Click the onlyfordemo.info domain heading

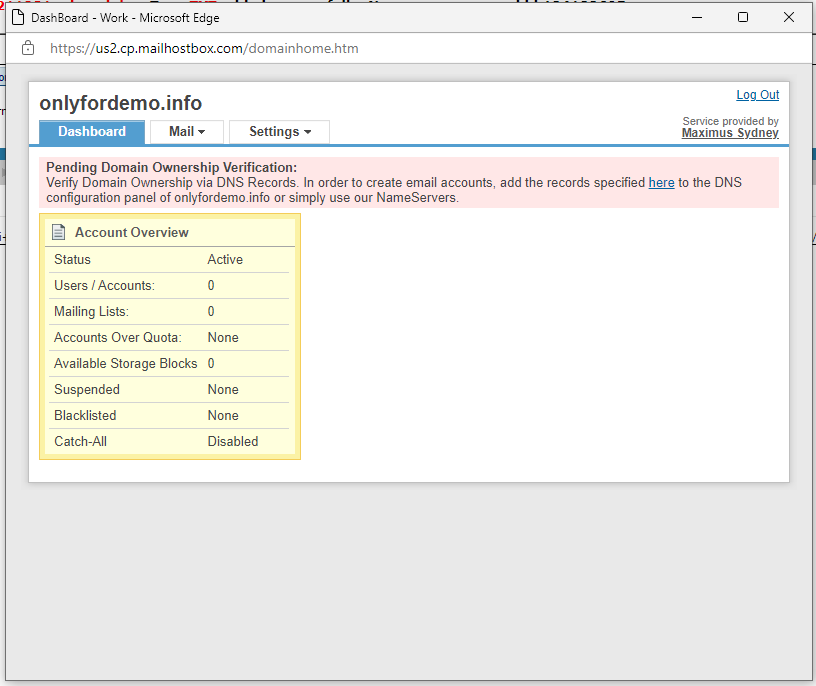[x=120, y=103]
